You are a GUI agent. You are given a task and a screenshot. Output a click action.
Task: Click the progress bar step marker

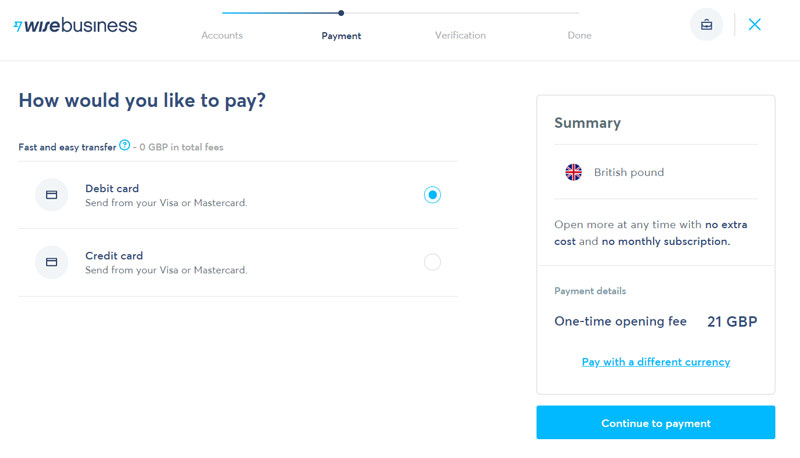point(341,13)
